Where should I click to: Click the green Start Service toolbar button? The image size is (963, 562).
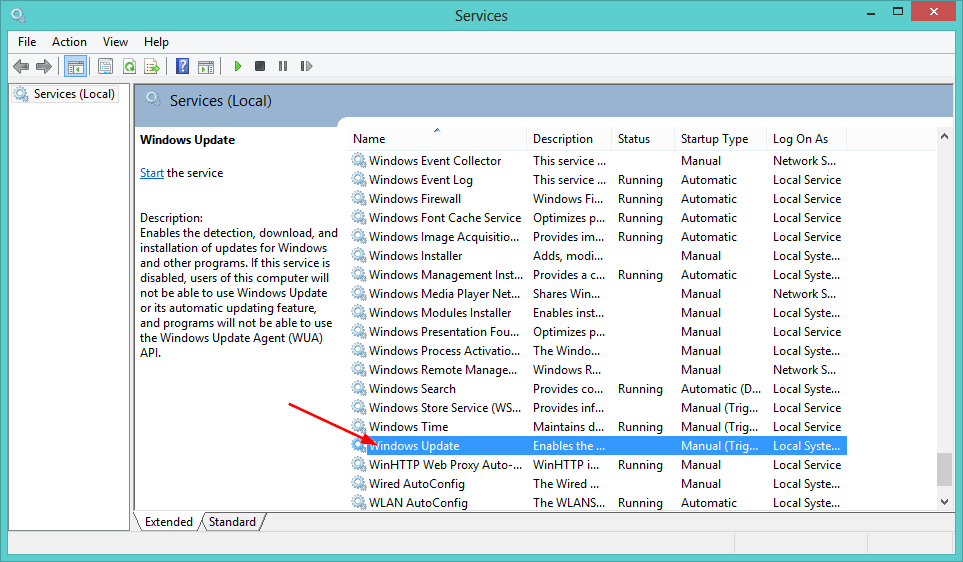238,67
